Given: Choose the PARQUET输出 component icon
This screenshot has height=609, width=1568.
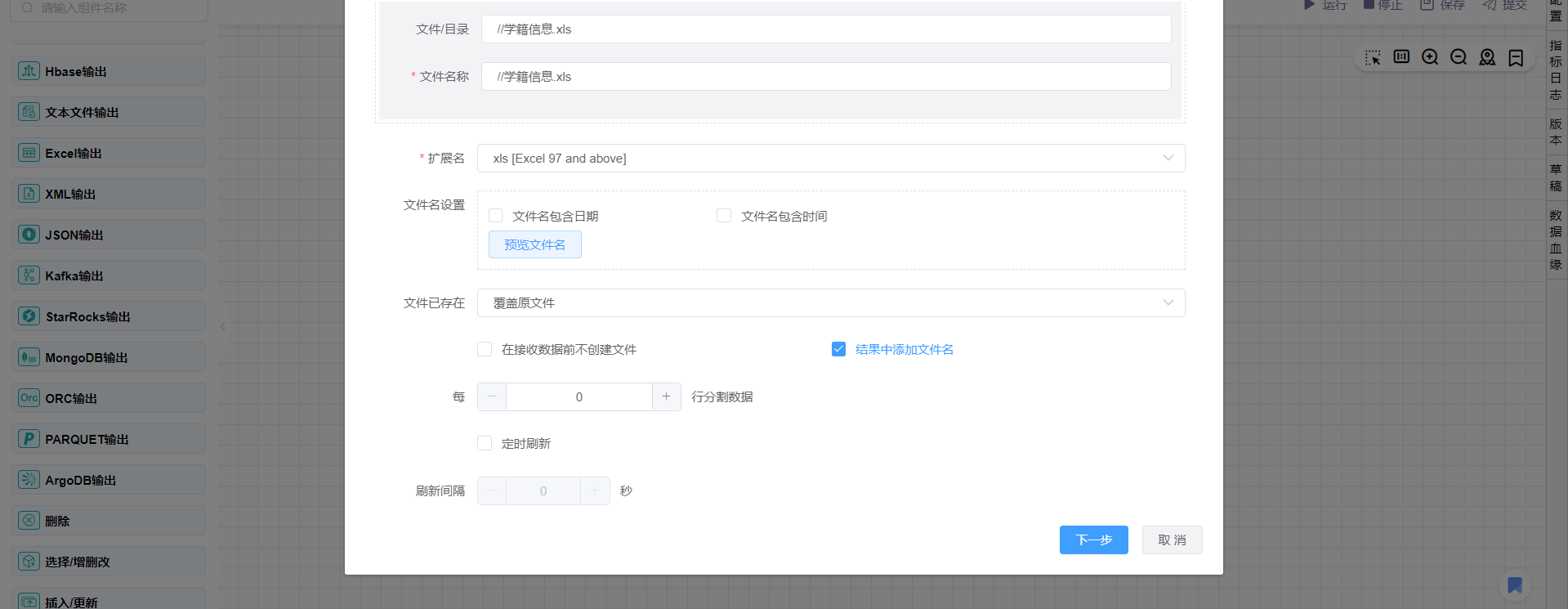Looking at the screenshot, I should (x=29, y=439).
